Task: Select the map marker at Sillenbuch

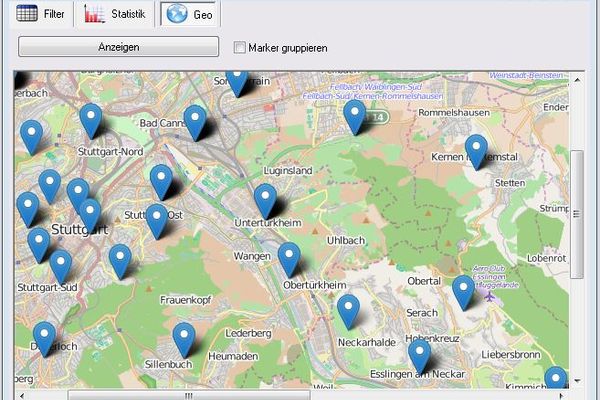Action: click(184, 340)
